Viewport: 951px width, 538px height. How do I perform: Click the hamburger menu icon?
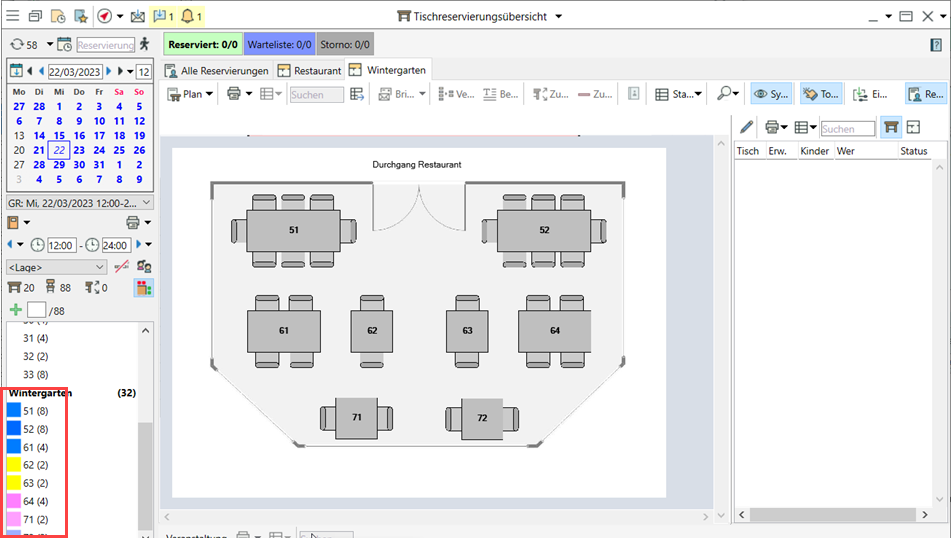click(x=12, y=16)
